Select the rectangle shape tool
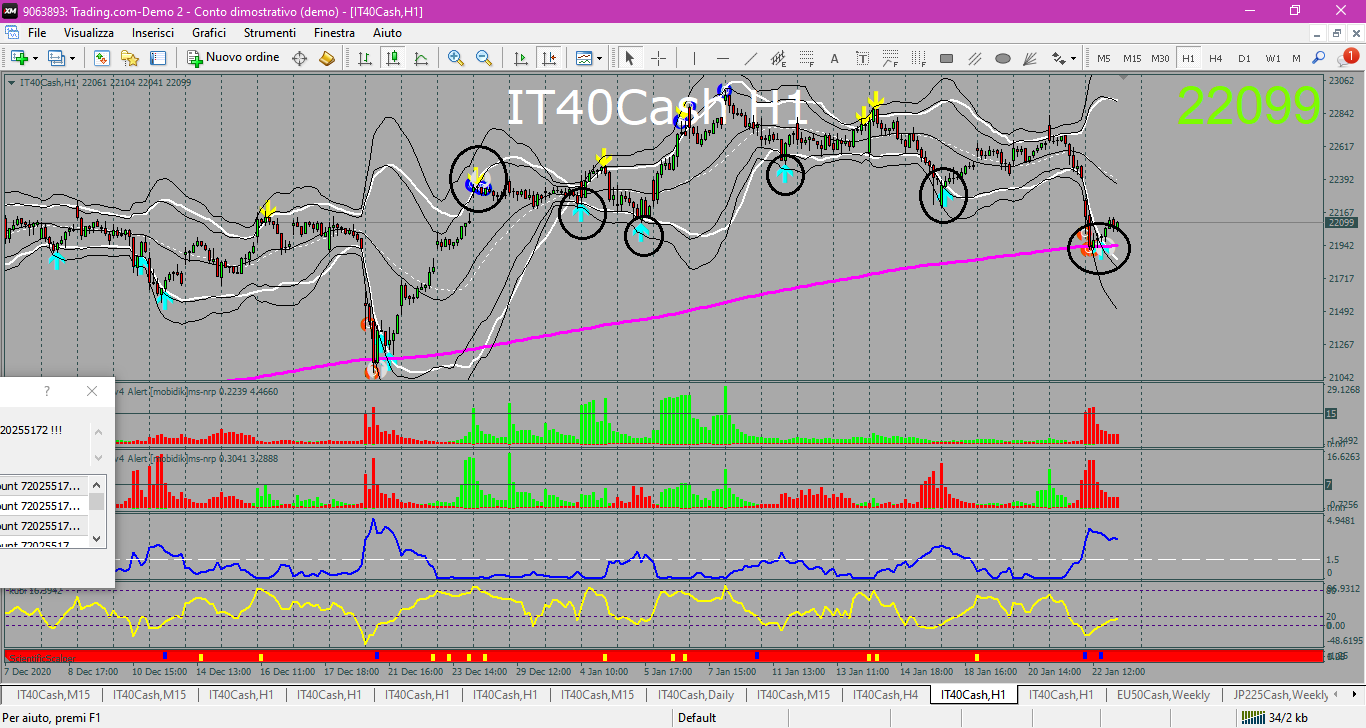Viewport: 1366px width, 728px height. point(946,58)
